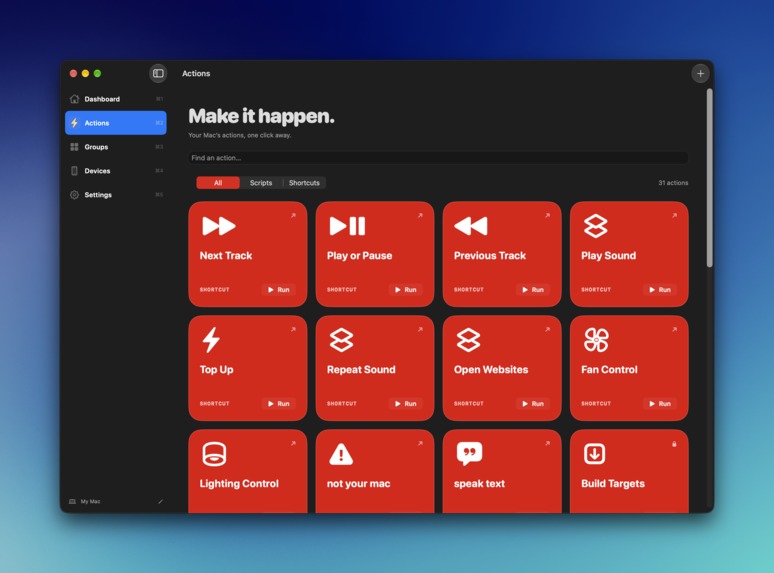Click the Play or Pause icon
The width and height of the screenshot is (774, 573).
[x=348, y=226]
